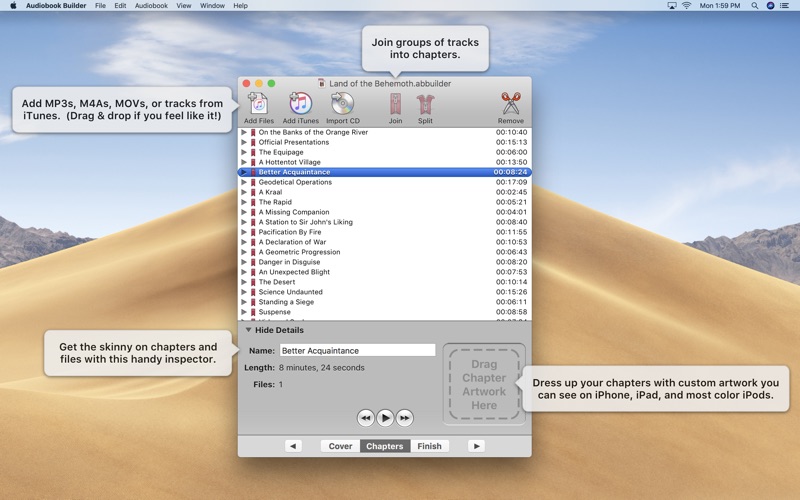
Task: Expand the Geodetical Operations chapter
Action: 244,182
